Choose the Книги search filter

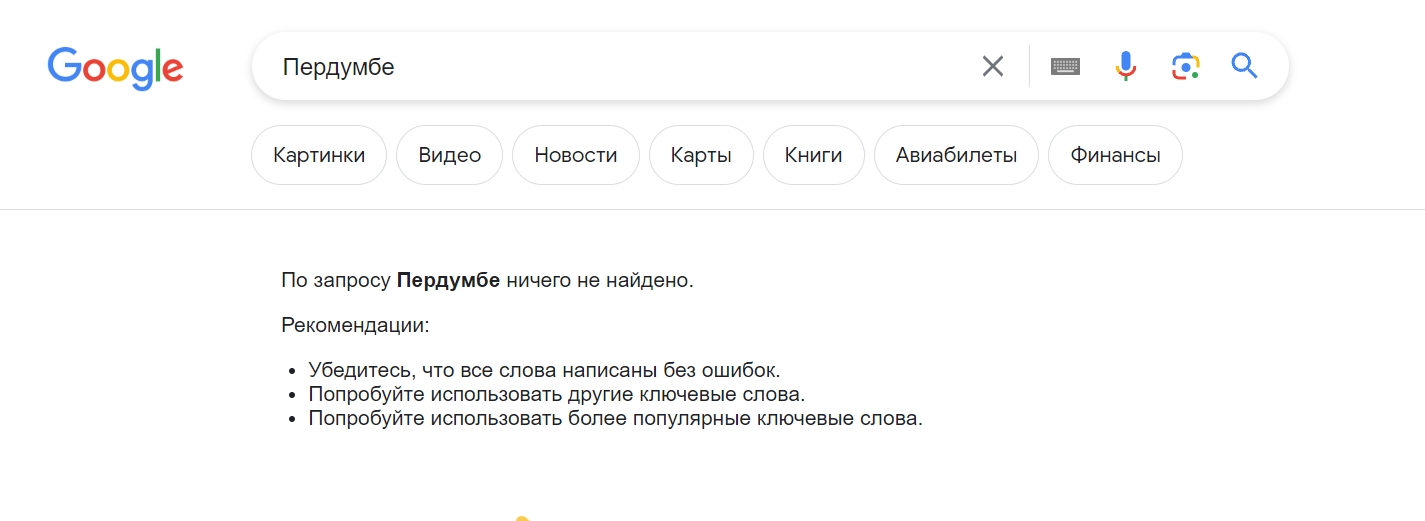click(813, 155)
